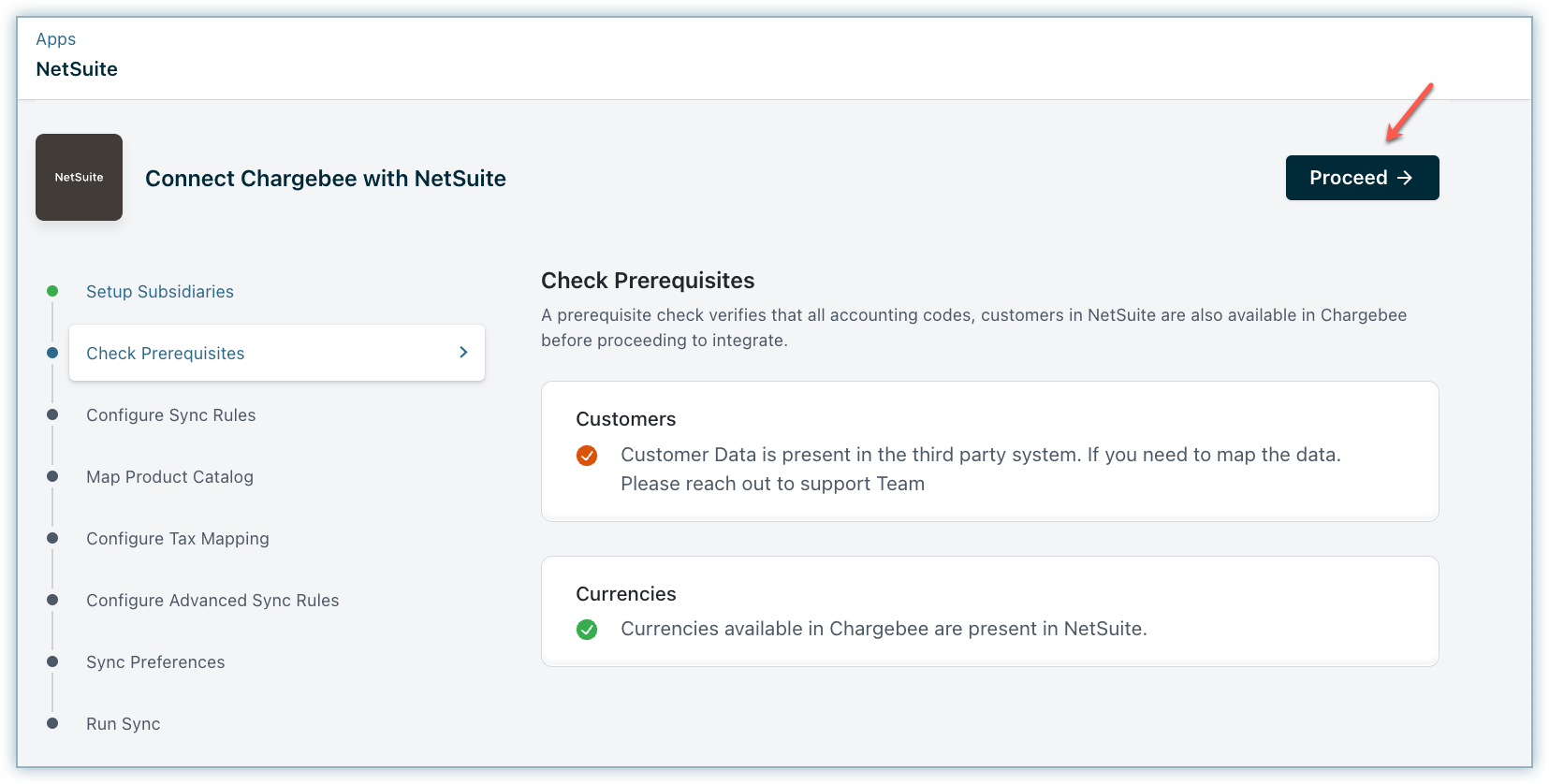This screenshot has width=1549, height=784.
Task: Click the orange Customers status check icon
Action: pyautogui.click(x=587, y=456)
